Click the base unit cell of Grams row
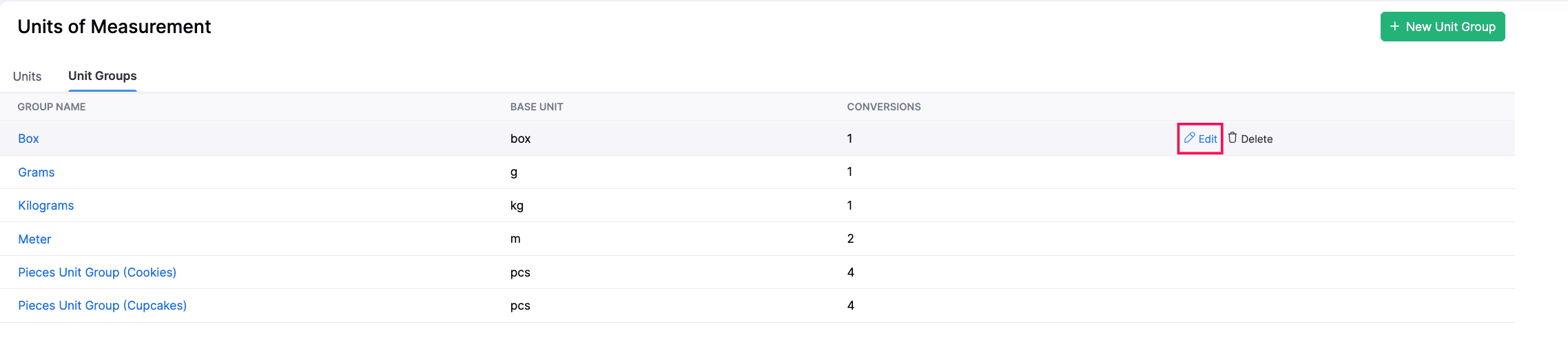This screenshot has height=349, width=1568. [x=514, y=172]
